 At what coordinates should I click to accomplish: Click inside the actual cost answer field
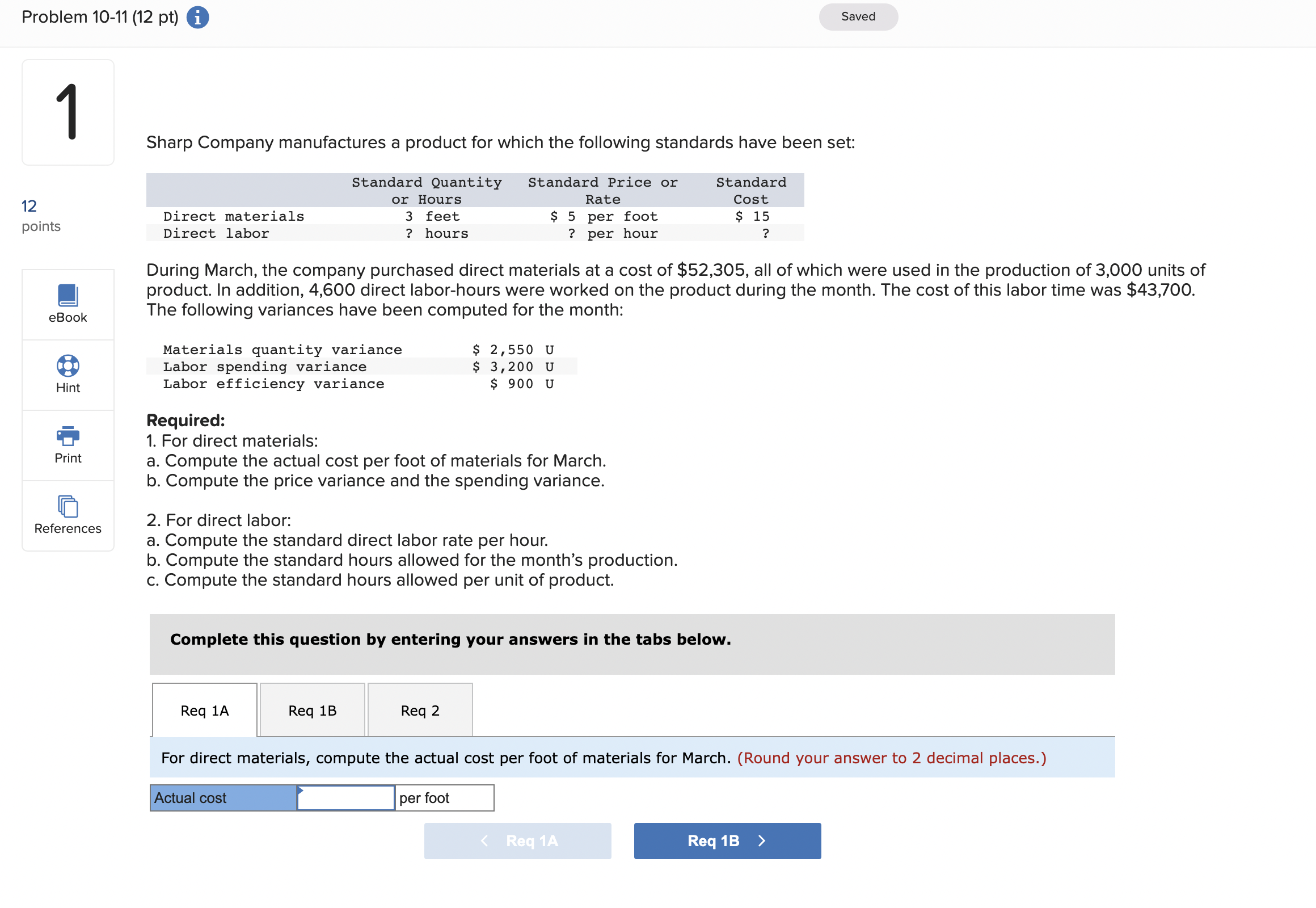[x=345, y=798]
